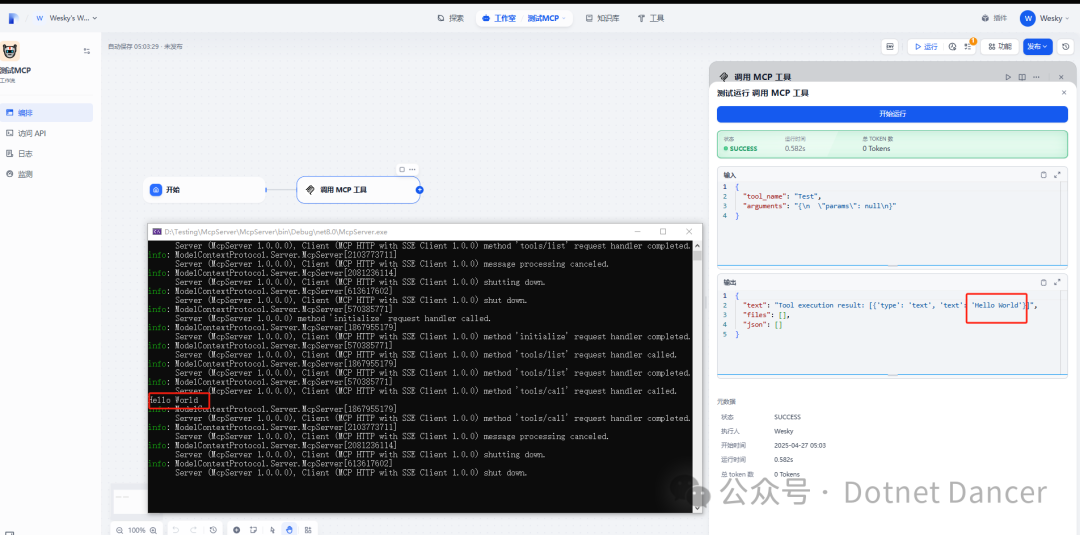This screenshot has width=1080, height=535.
Task: Click the SUCCESS status indicator
Action: coord(740,149)
